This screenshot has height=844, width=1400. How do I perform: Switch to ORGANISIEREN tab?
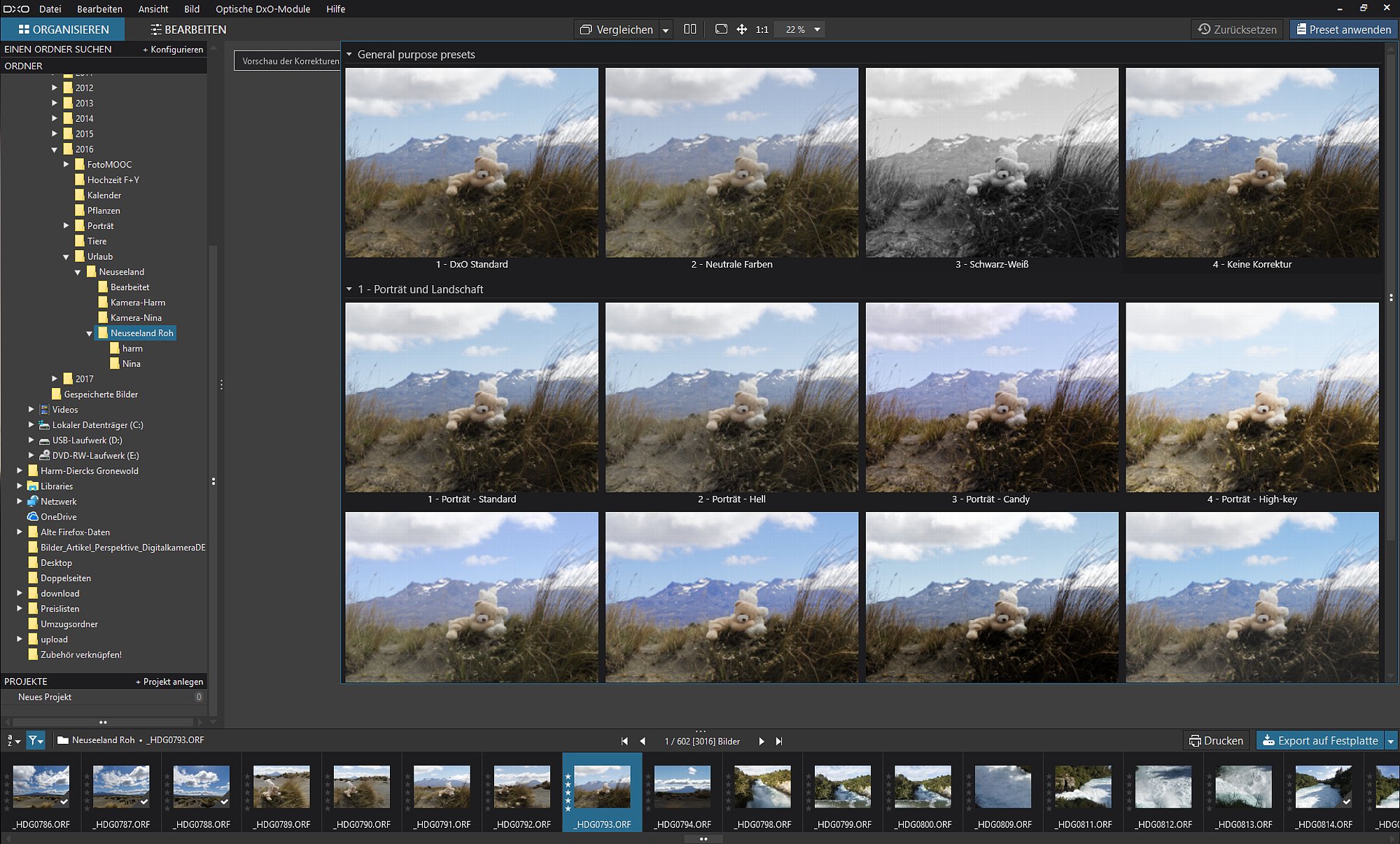(x=63, y=29)
